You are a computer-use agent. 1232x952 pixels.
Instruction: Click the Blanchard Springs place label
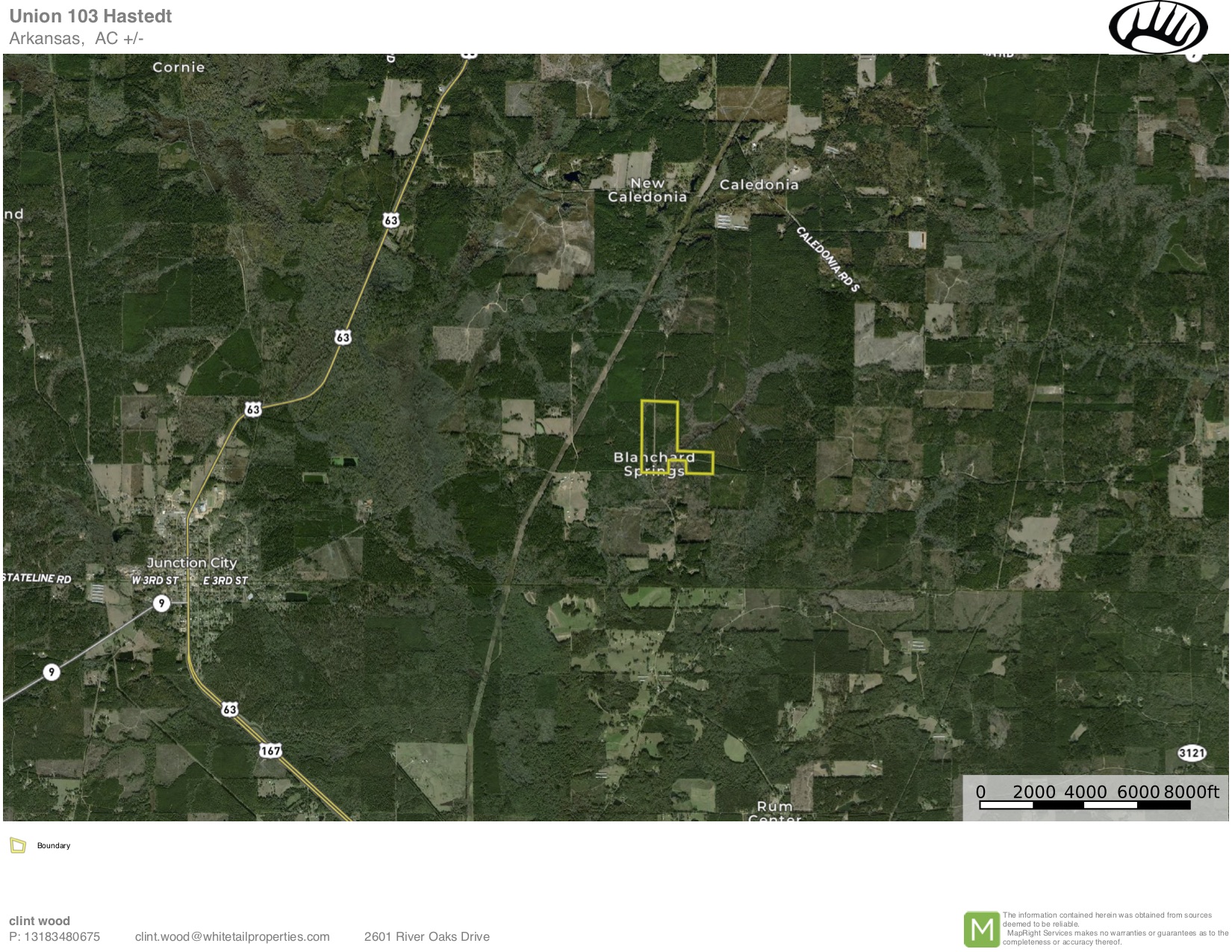(654, 464)
